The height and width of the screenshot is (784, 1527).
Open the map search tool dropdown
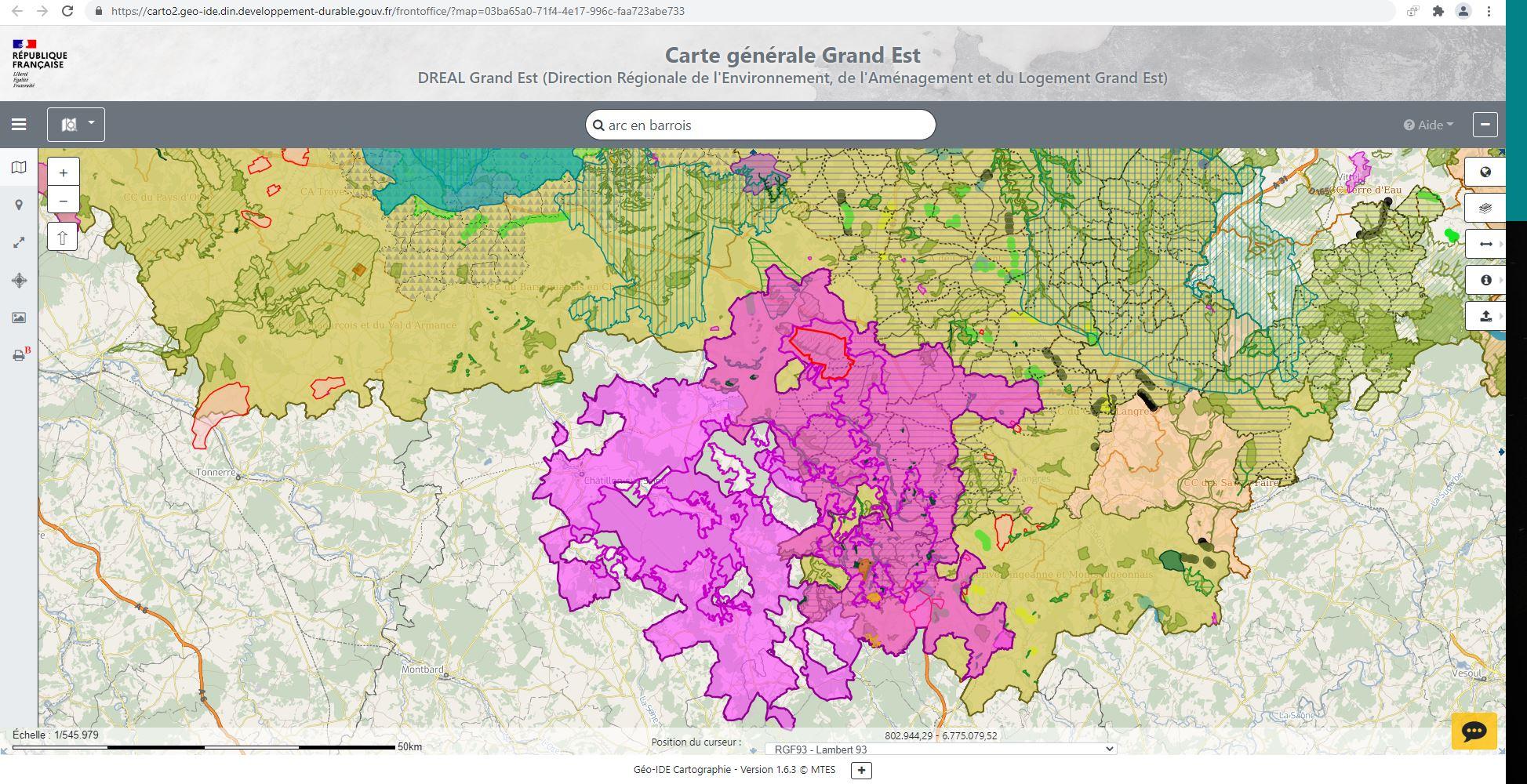pos(76,125)
